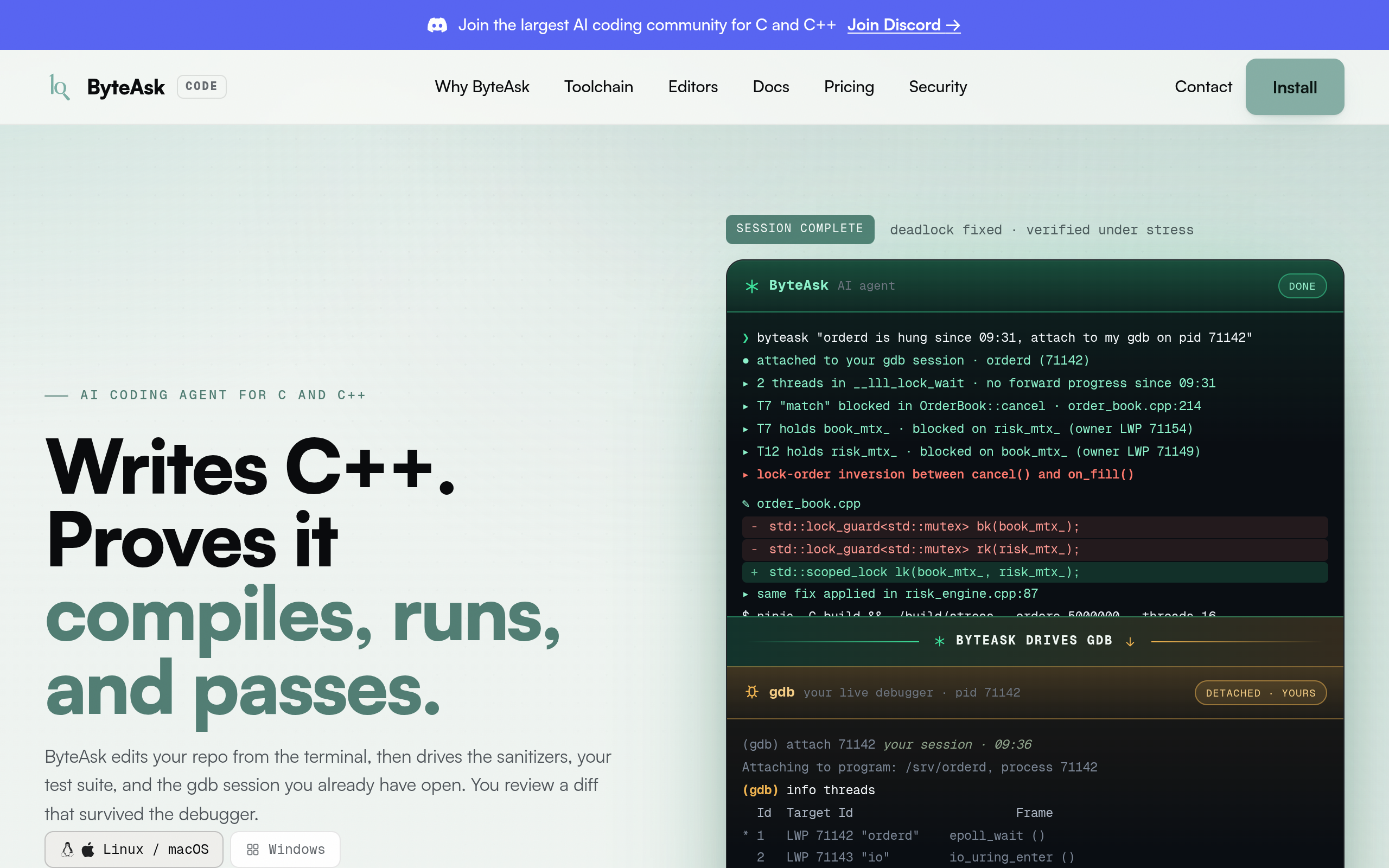Image resolution: width=1389 pixels, height=868 pixels.
Task: Click the down arrow after BYTEASK DRIVES GDB
Action: 1130,641
